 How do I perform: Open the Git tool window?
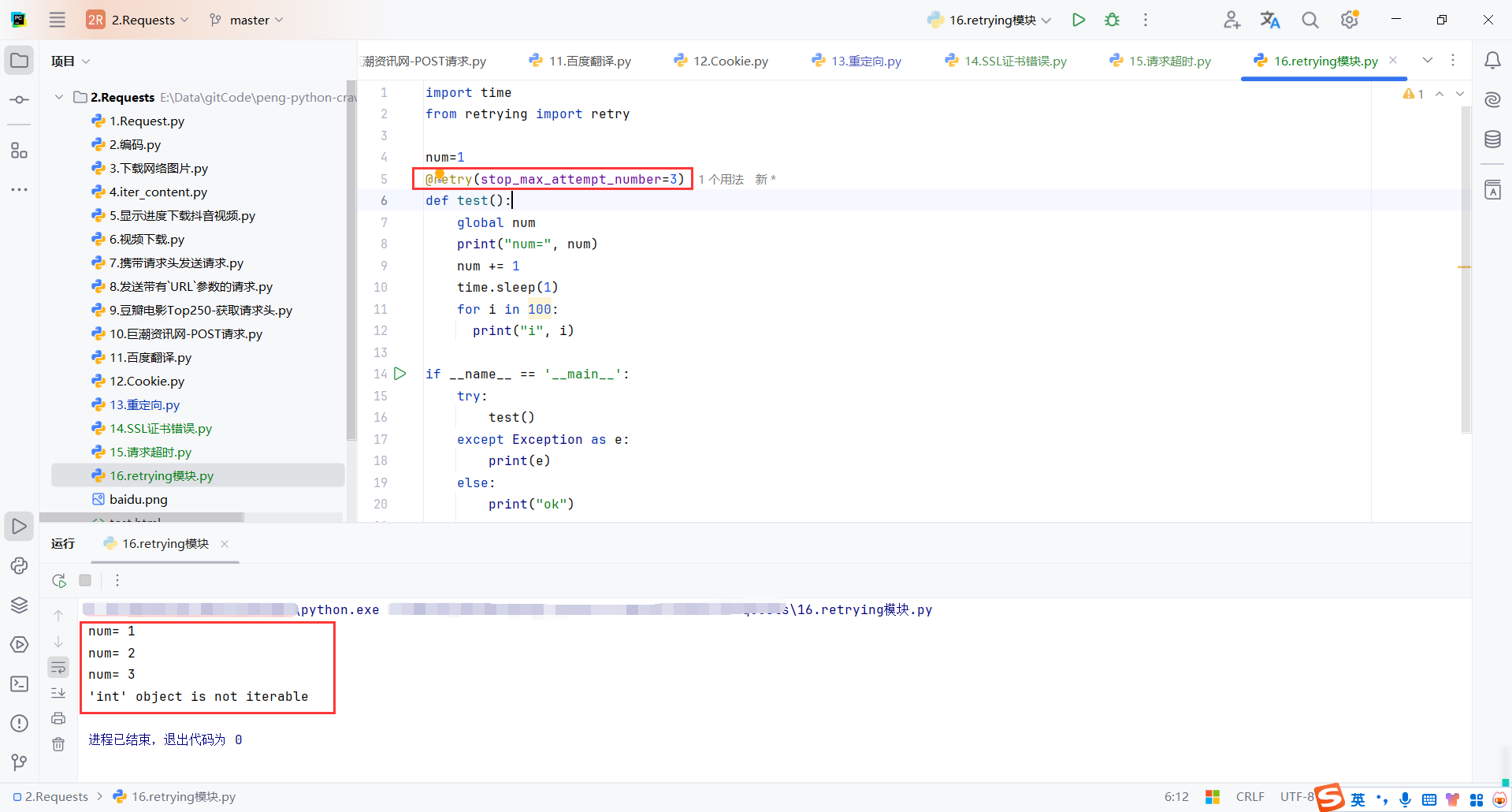click(20, 762)
